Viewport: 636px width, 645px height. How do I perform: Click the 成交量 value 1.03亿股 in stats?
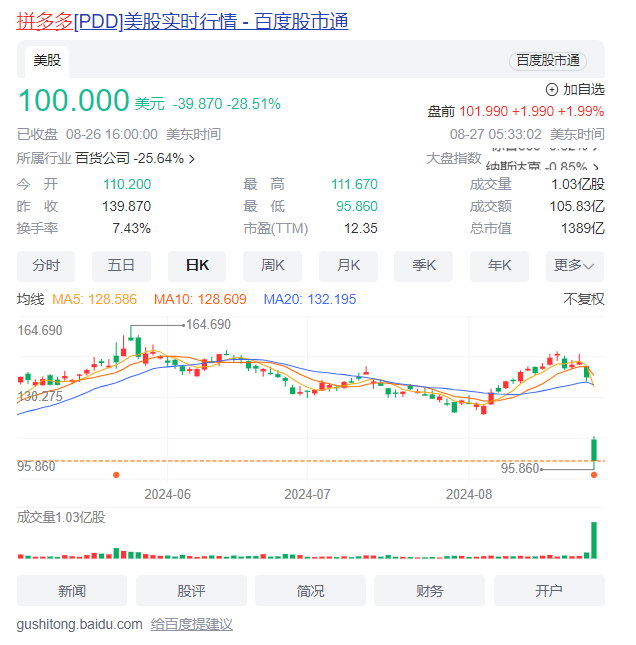[578, 184]
